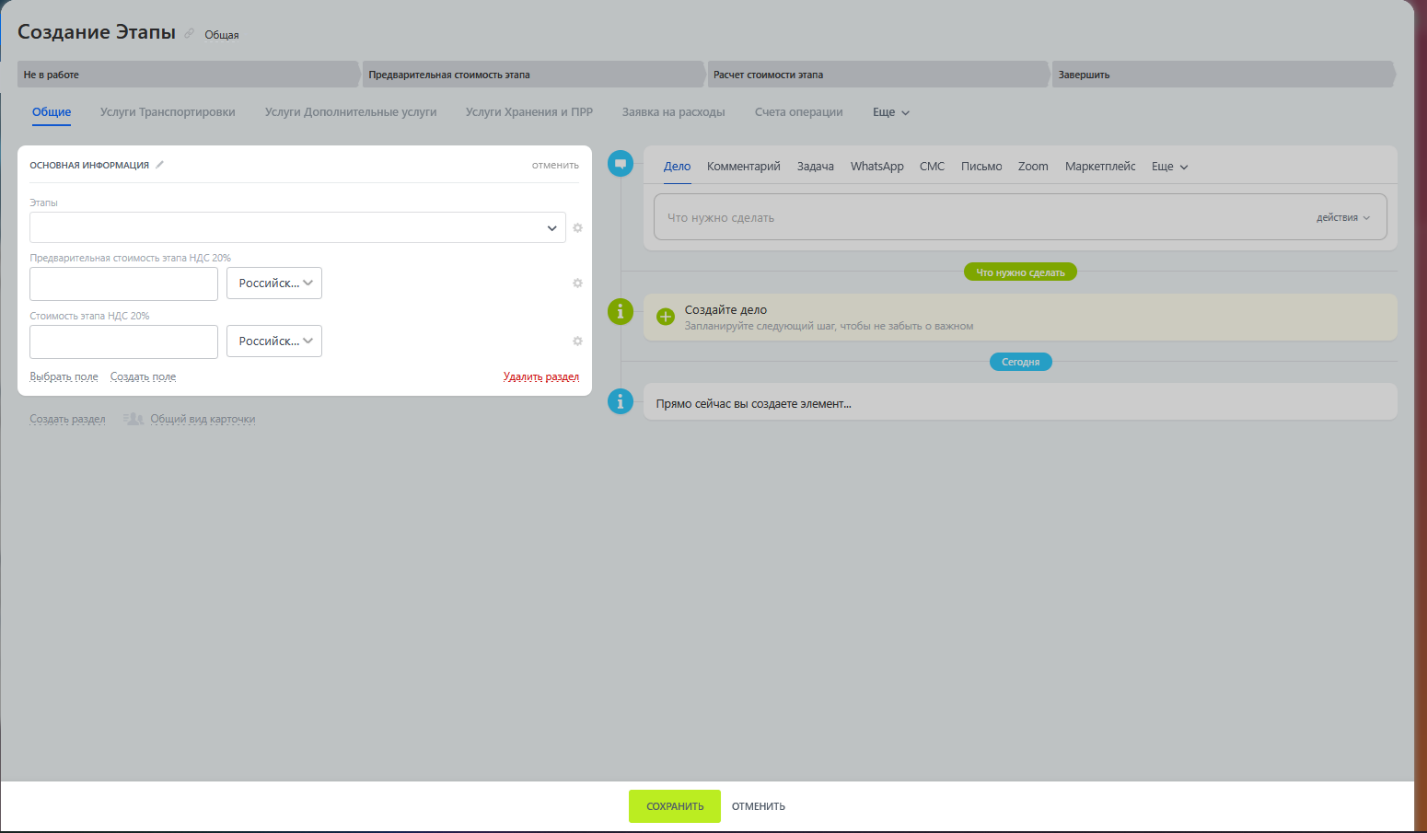Open currency dropdown for Предварительная стоимость этапа
1427x833 pixels.
point(275,283)
